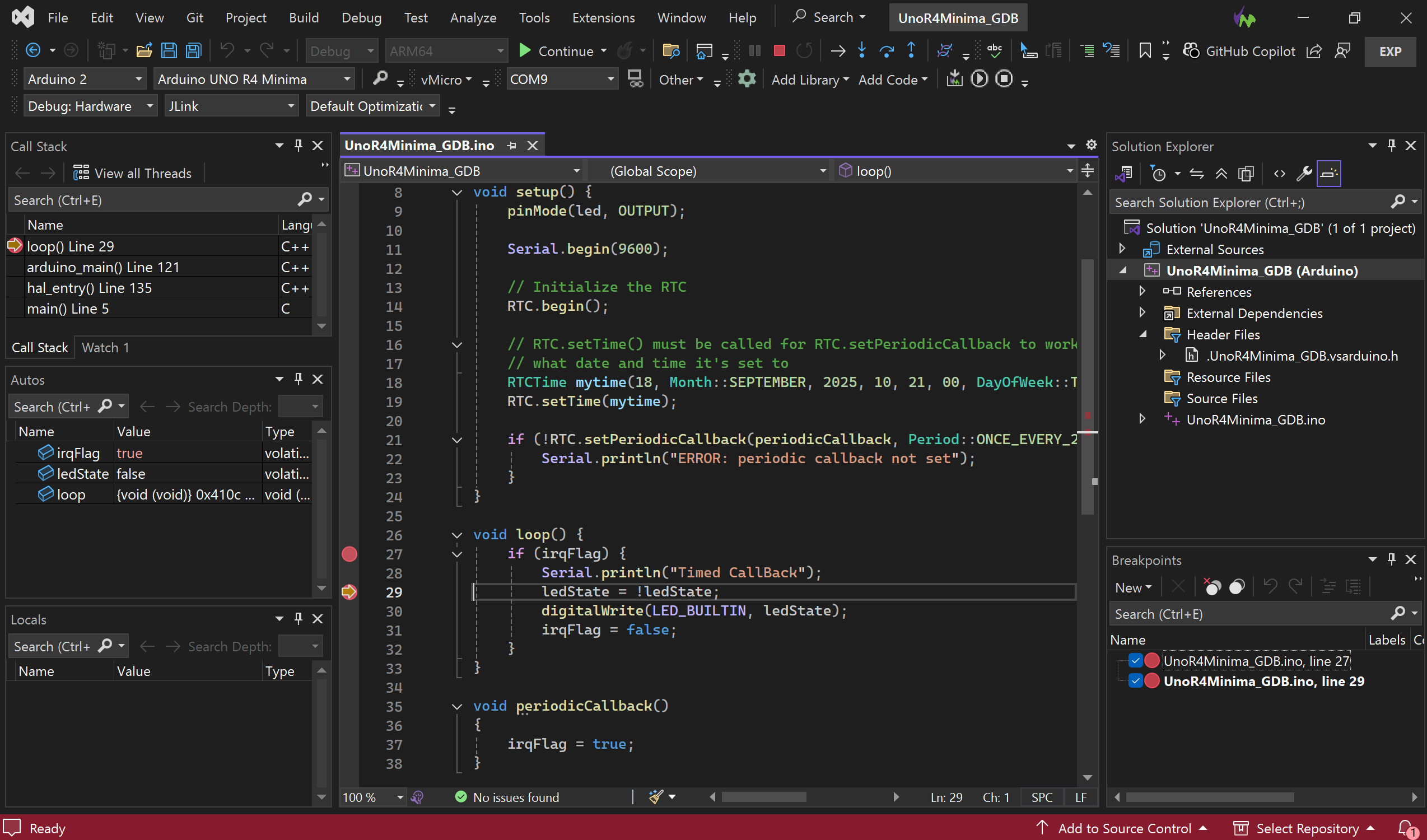Click the Delete All Breakpoints icon
Image resolution: width=1427 pixels, height=840 pixels.
pos(1212,587)
